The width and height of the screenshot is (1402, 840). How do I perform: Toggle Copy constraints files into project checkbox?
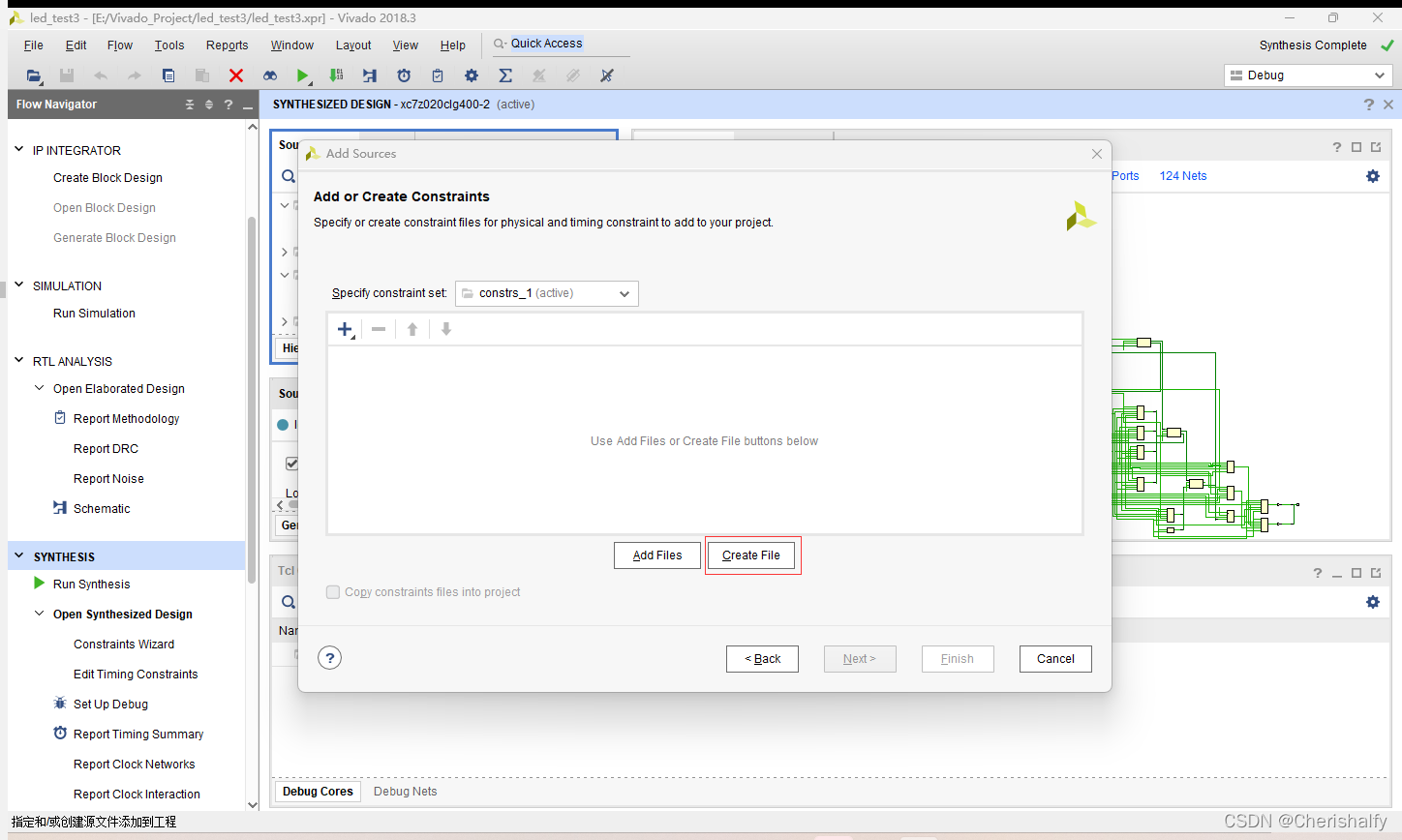tap(333, 592)
